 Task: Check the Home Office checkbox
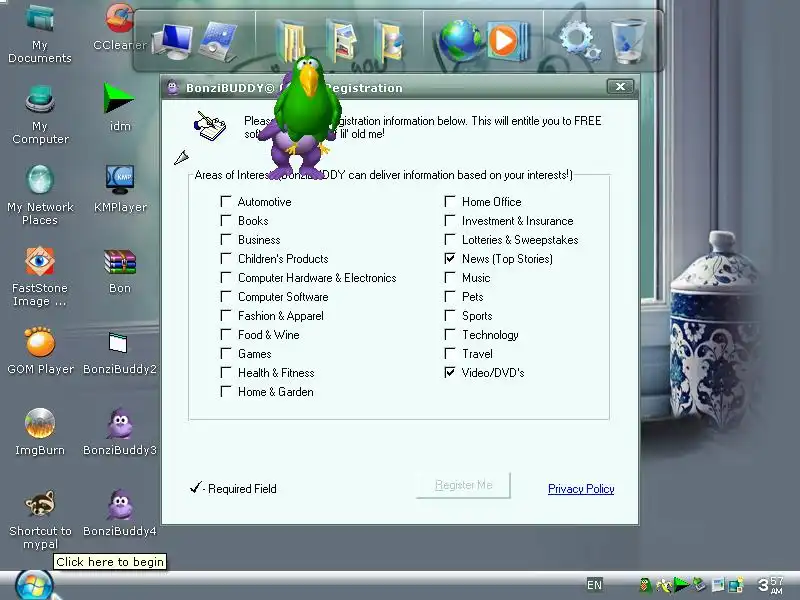click(x=449, y=202)
